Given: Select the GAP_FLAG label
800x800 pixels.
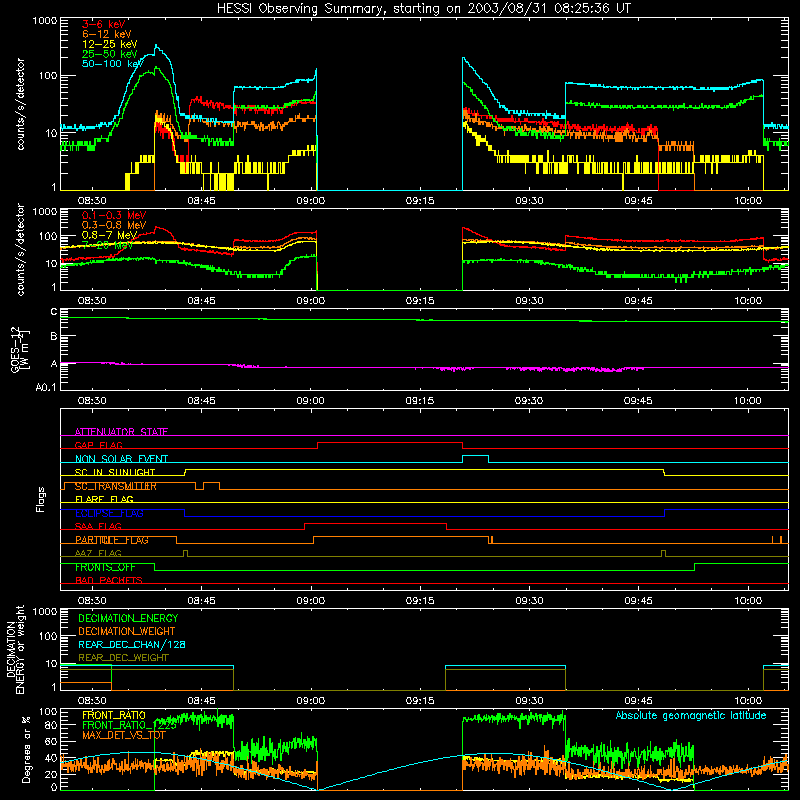Looking at the screenshot, I should [x=99, y=445].
